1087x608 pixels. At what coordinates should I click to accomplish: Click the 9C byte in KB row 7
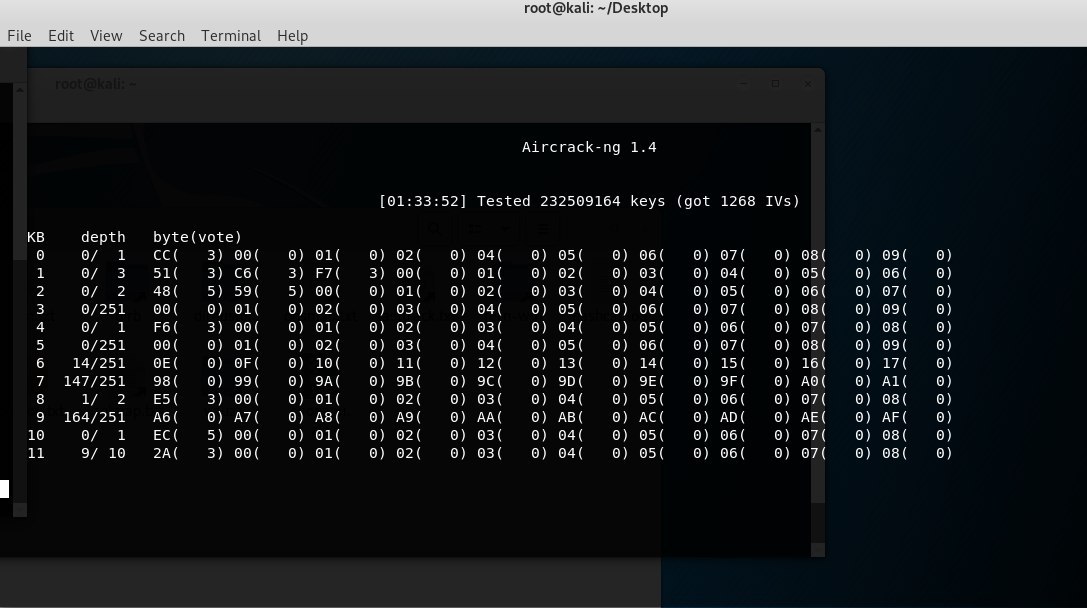coord(486,381)
